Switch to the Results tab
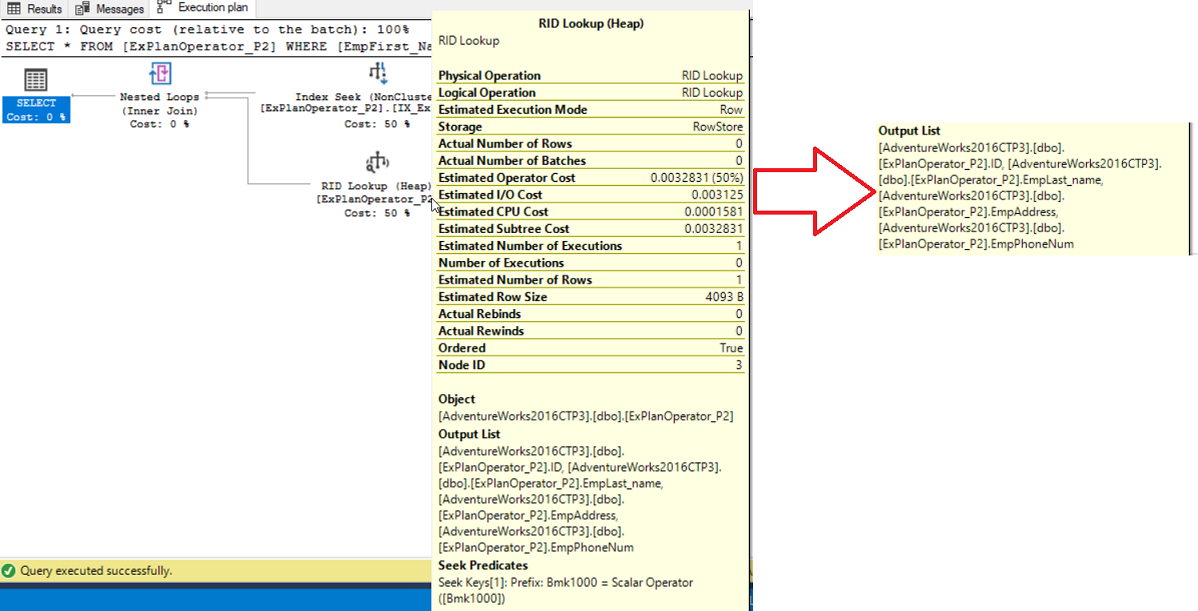 pyautogui.click(x=34, y=8)
